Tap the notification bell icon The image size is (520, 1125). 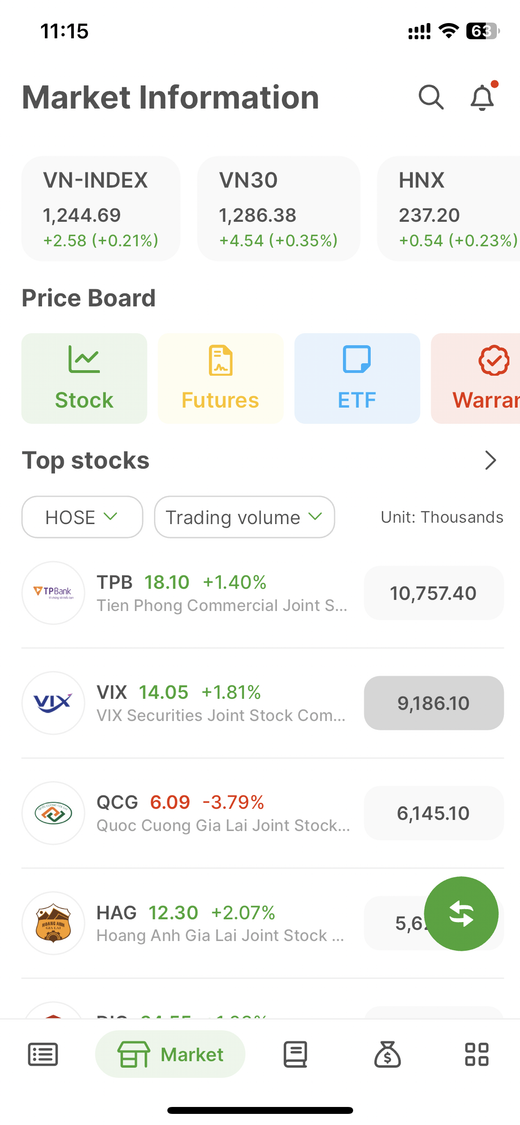[483, 97]
